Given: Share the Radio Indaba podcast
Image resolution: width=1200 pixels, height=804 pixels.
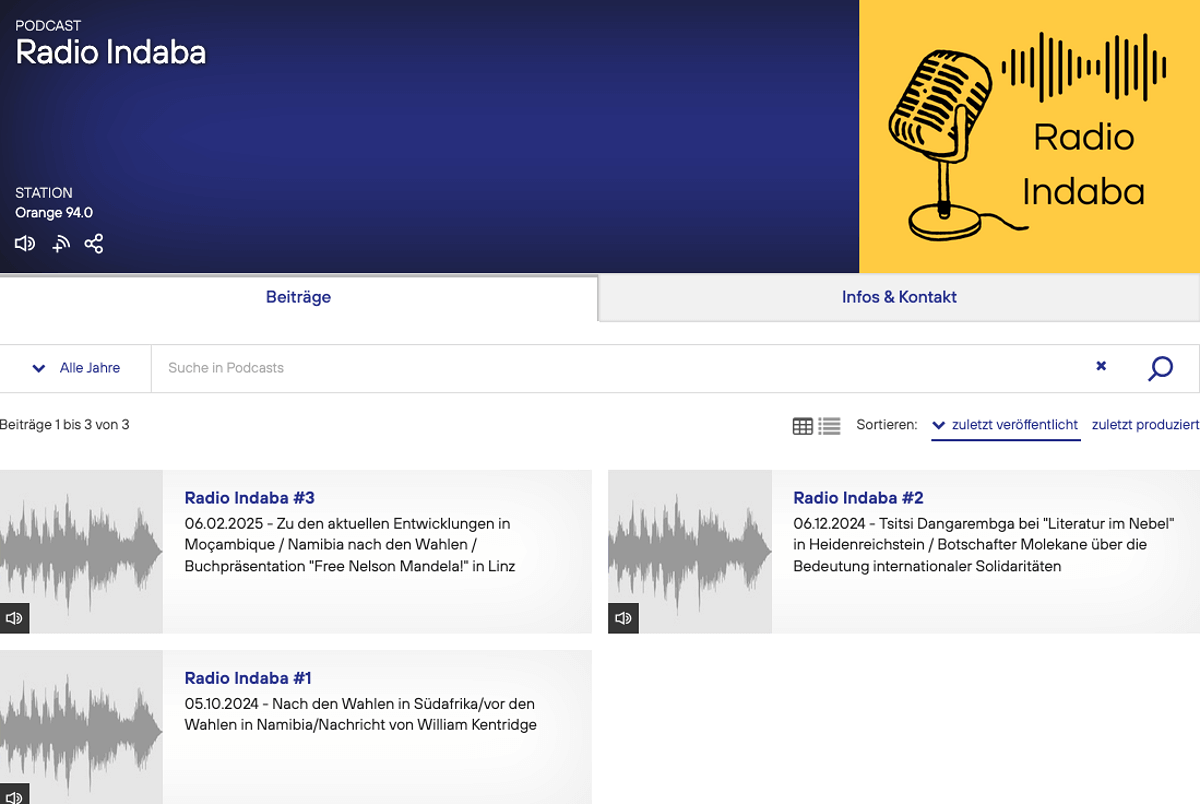Looking at the screenshot, I should [94, 243].
